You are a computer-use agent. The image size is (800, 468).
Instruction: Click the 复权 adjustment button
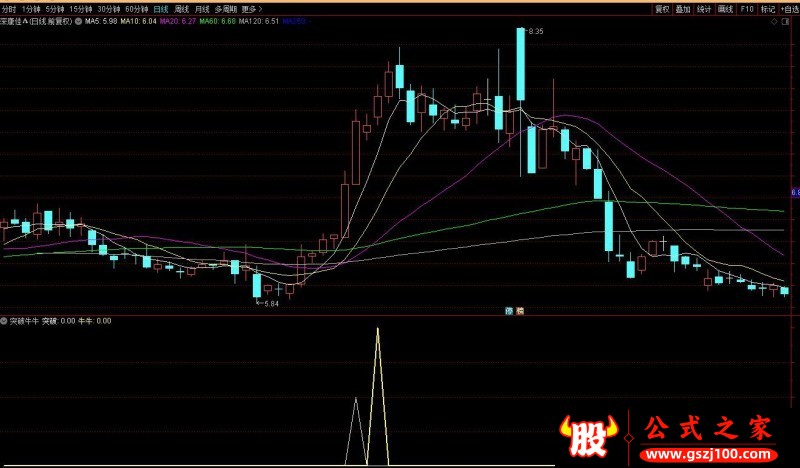(x=662, y=9)
